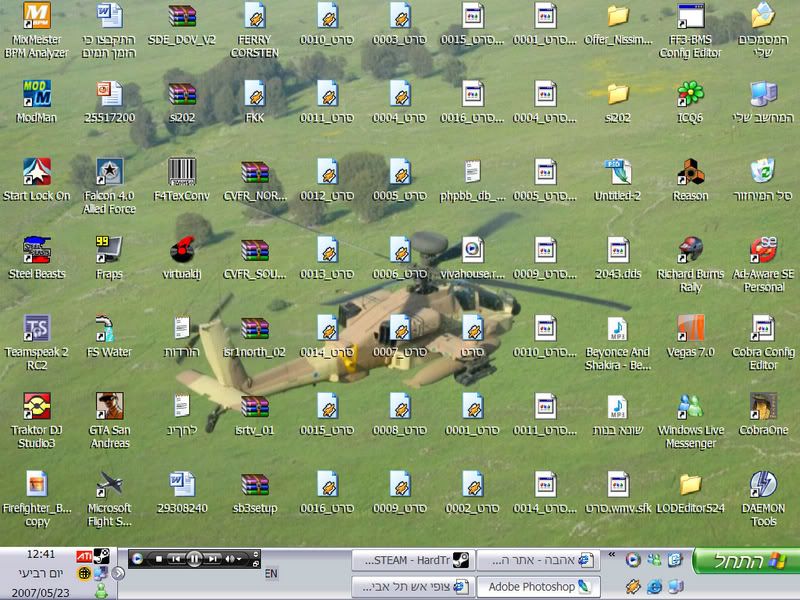The height and width of the screenshot is (600, 800).
Task: Launch Vegas 7.0 from the desktop
Action: point(690,328)
